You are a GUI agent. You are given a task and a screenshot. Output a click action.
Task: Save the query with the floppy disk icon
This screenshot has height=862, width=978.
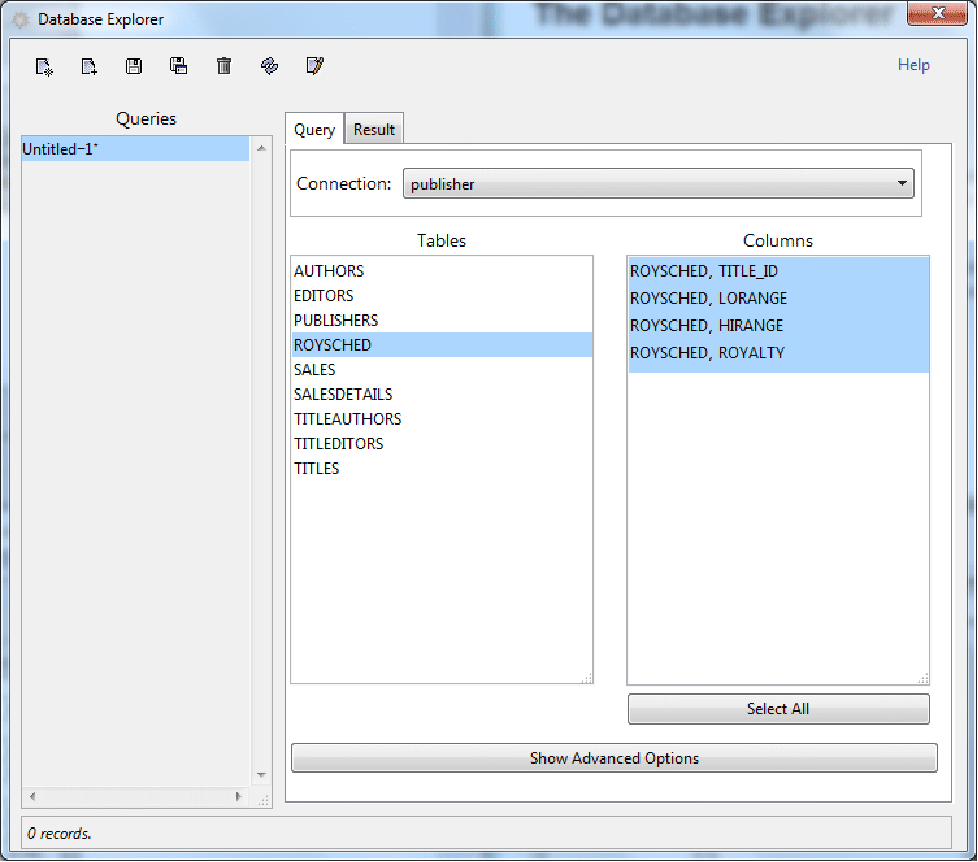point(134,67)
